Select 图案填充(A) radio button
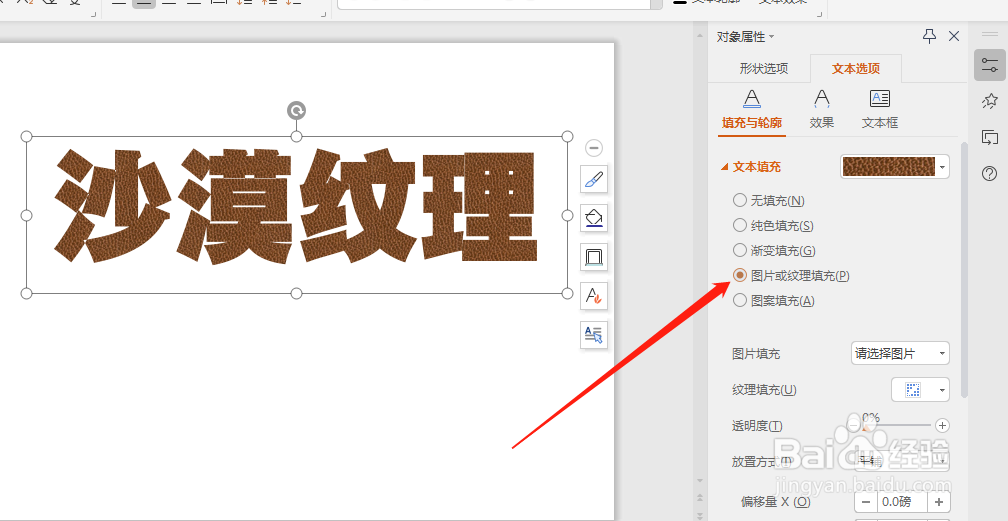This screenshot has height=521, width=1008. point(740,300)
